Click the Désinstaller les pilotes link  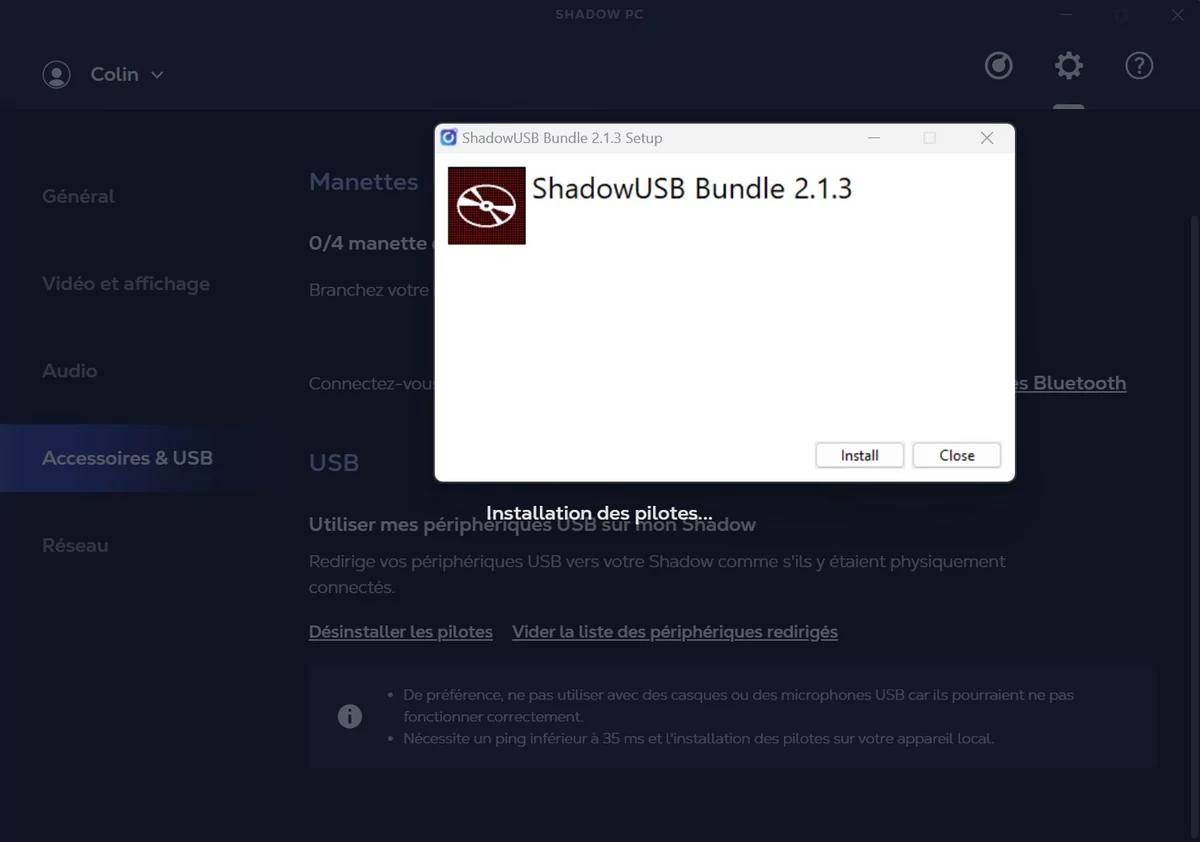401,632
